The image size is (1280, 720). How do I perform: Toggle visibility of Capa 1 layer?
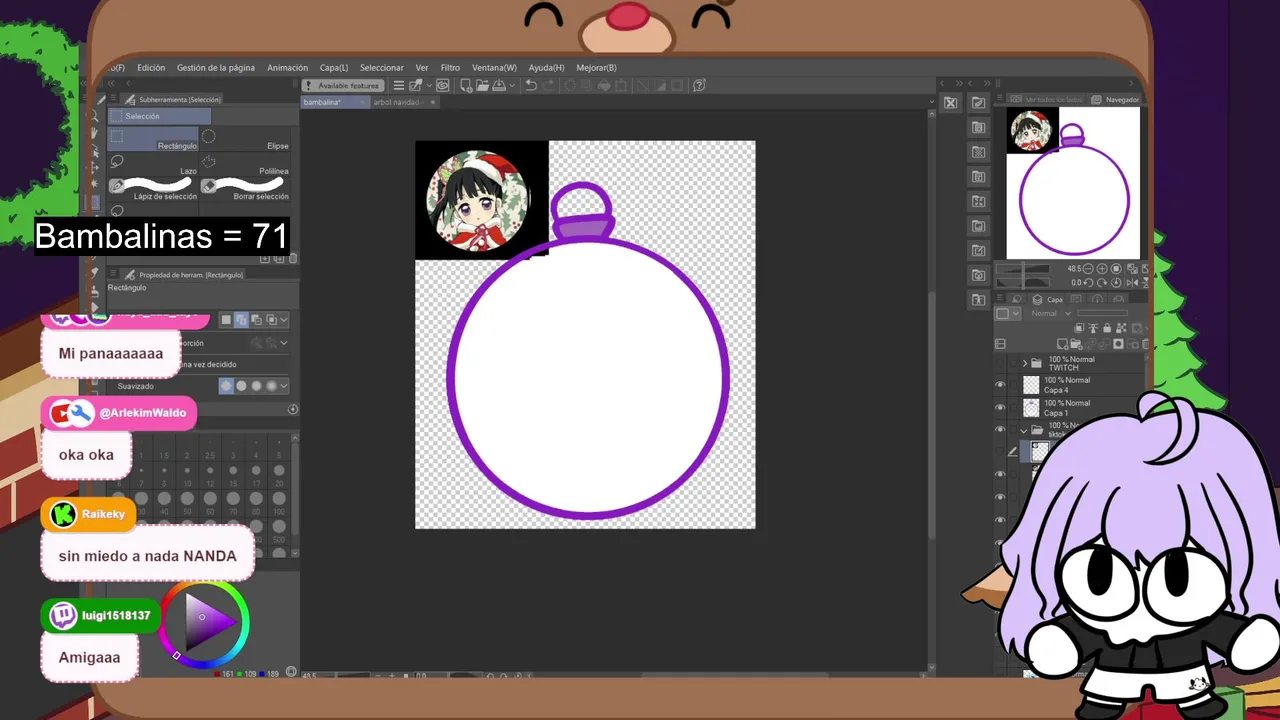1000,408
